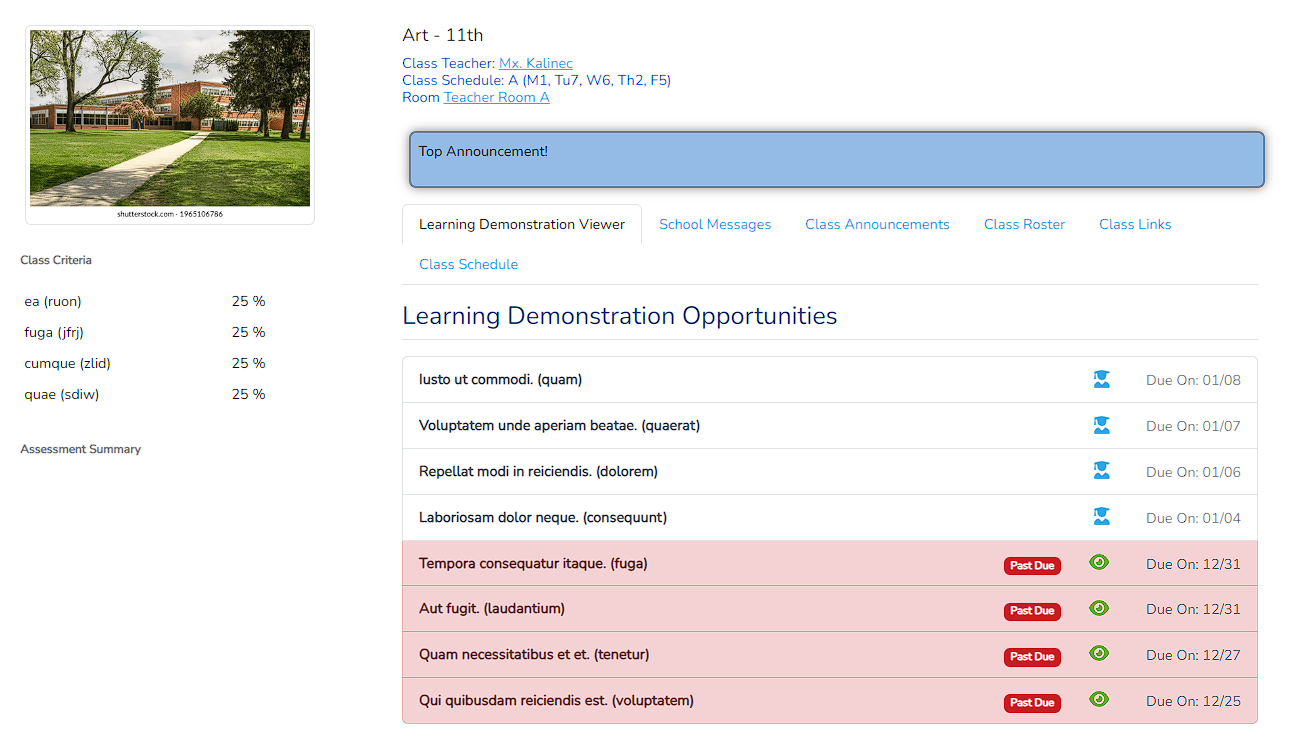Switch to the School Messages tab

(715, 224)
